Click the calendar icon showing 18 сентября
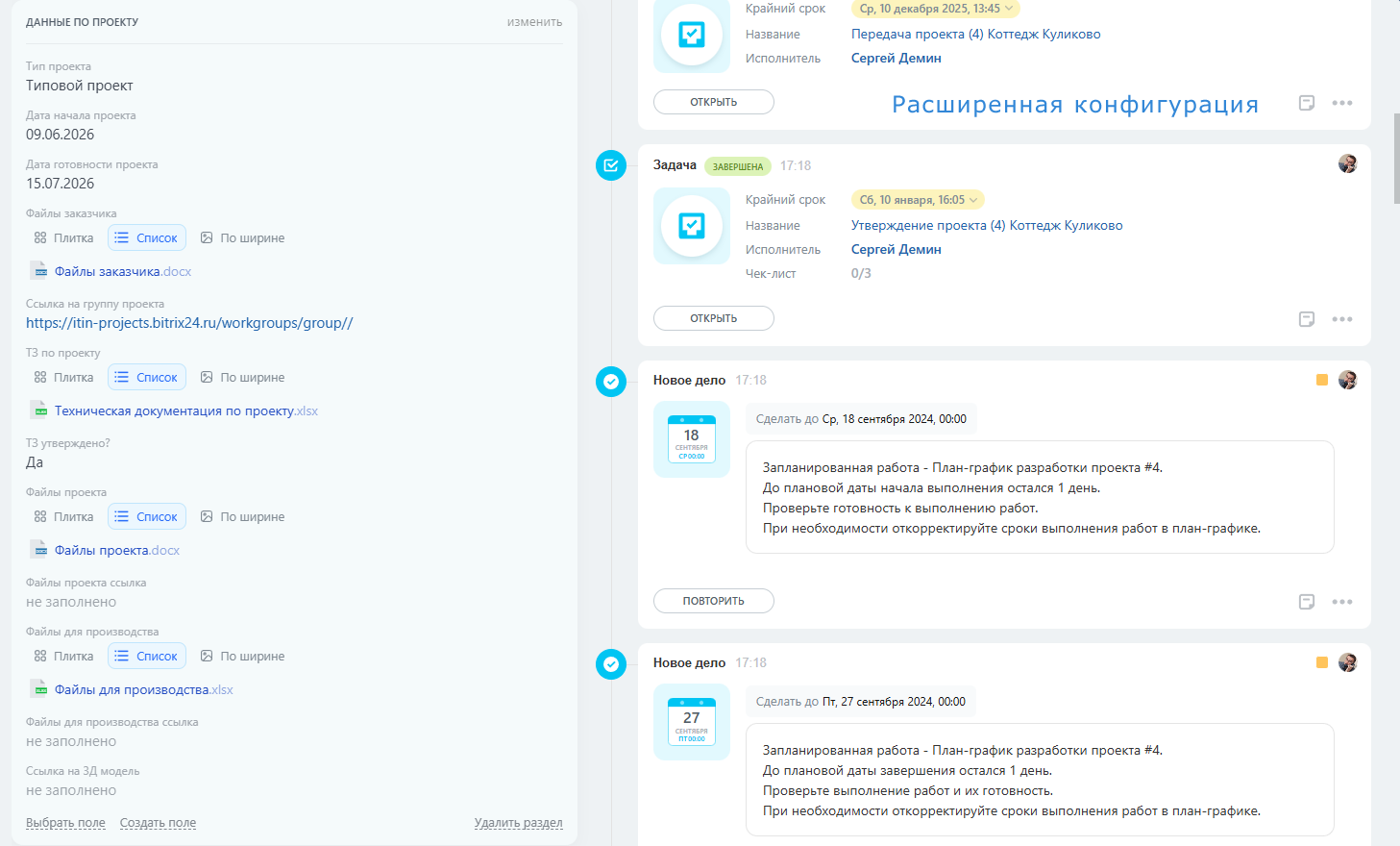This screenshot has height=846, width=1400. pyautogui.click(x=692, y=439)
